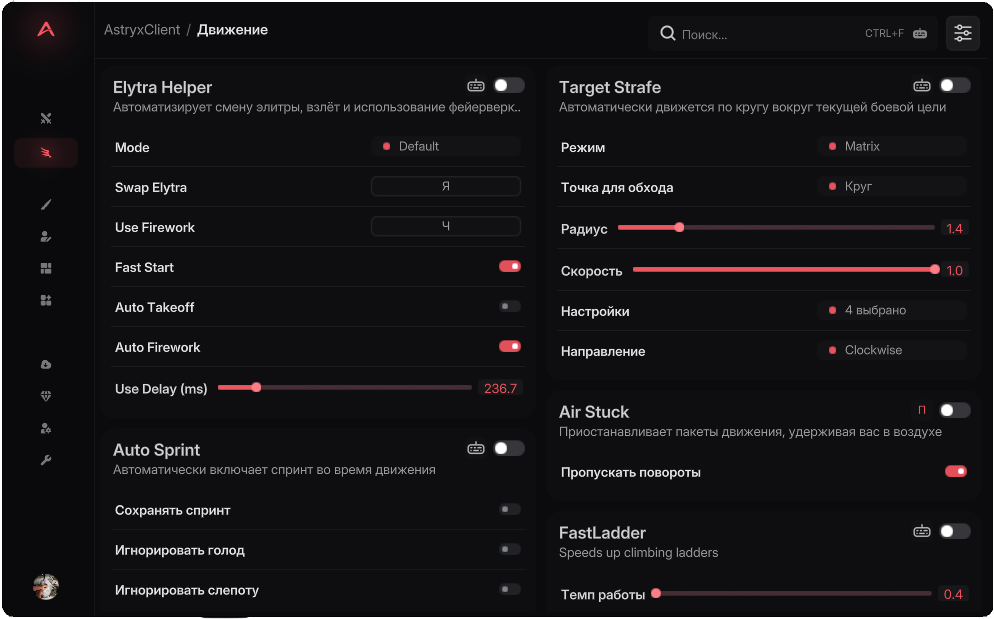Enable the Target Strafe module toggle
This screenshot has height=619, width=994.
(955, 86)
